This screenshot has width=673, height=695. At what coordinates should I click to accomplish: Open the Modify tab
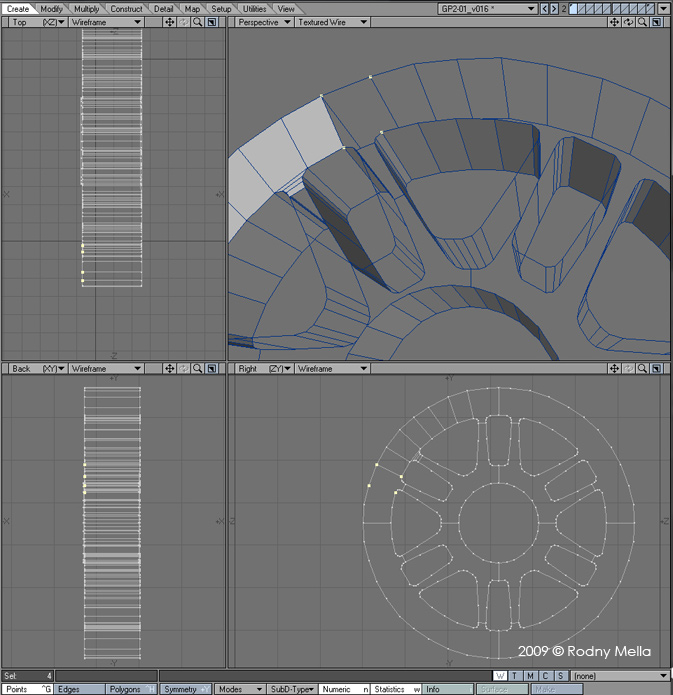pyautogui.click(x=51, y=9)
